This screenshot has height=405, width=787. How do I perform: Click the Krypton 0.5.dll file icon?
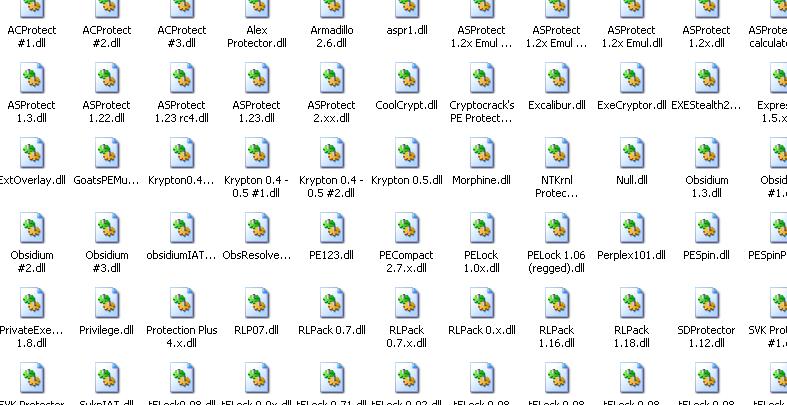[407, 154]
